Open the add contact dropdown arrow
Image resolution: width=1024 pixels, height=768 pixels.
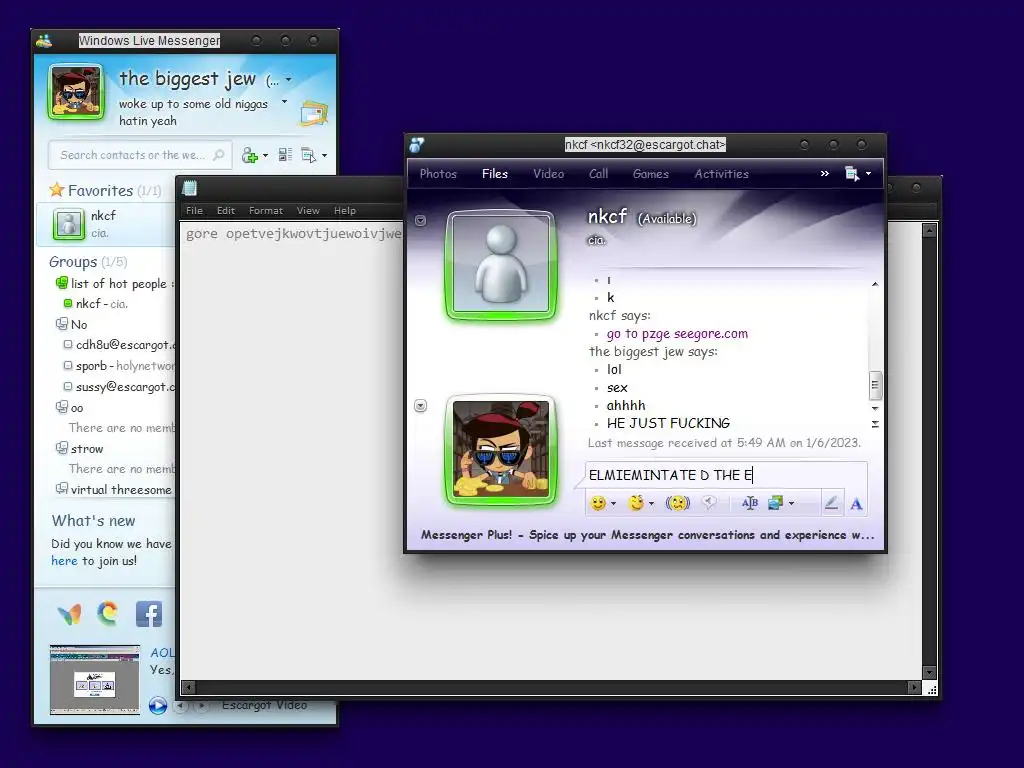pos(265,155)
